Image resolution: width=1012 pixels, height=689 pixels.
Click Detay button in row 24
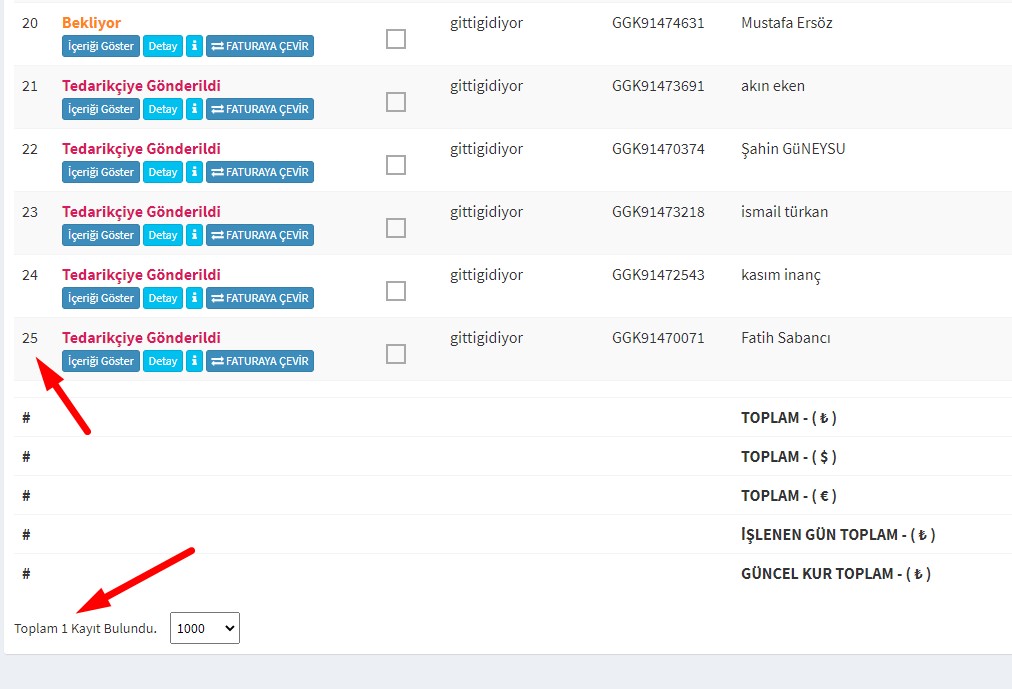pos(163,298)
